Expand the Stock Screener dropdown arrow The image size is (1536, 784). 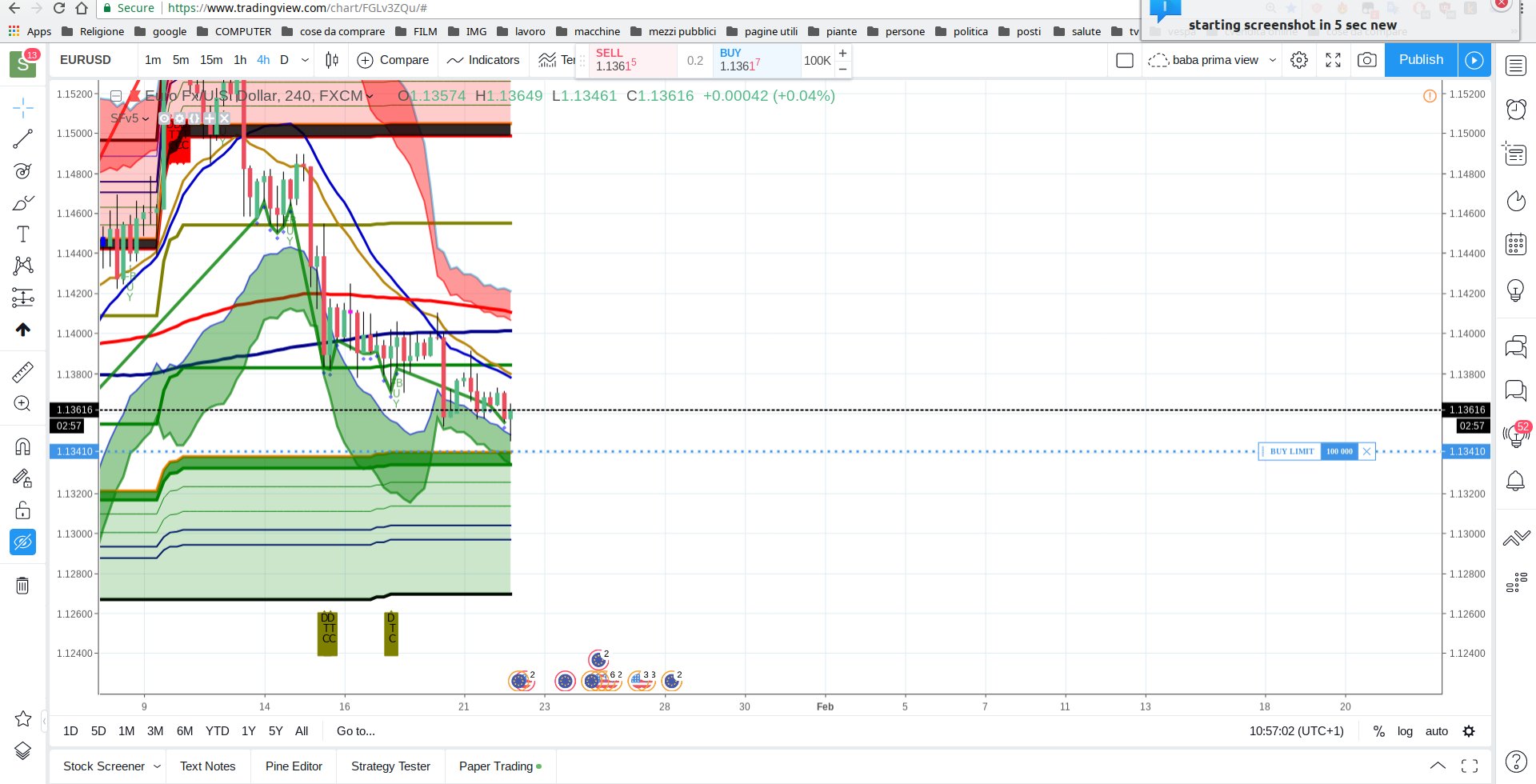[x=157, y=766]
